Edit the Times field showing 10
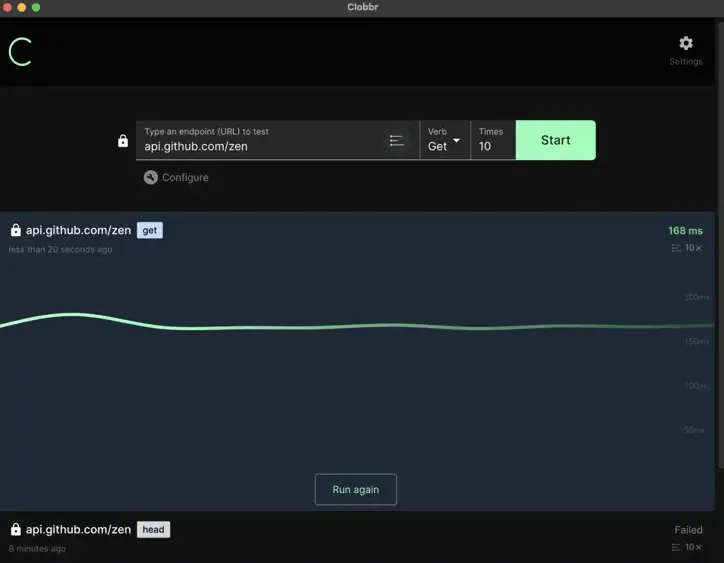The height and width of the screenshot is (563, 724). click(x=493, y=140)
